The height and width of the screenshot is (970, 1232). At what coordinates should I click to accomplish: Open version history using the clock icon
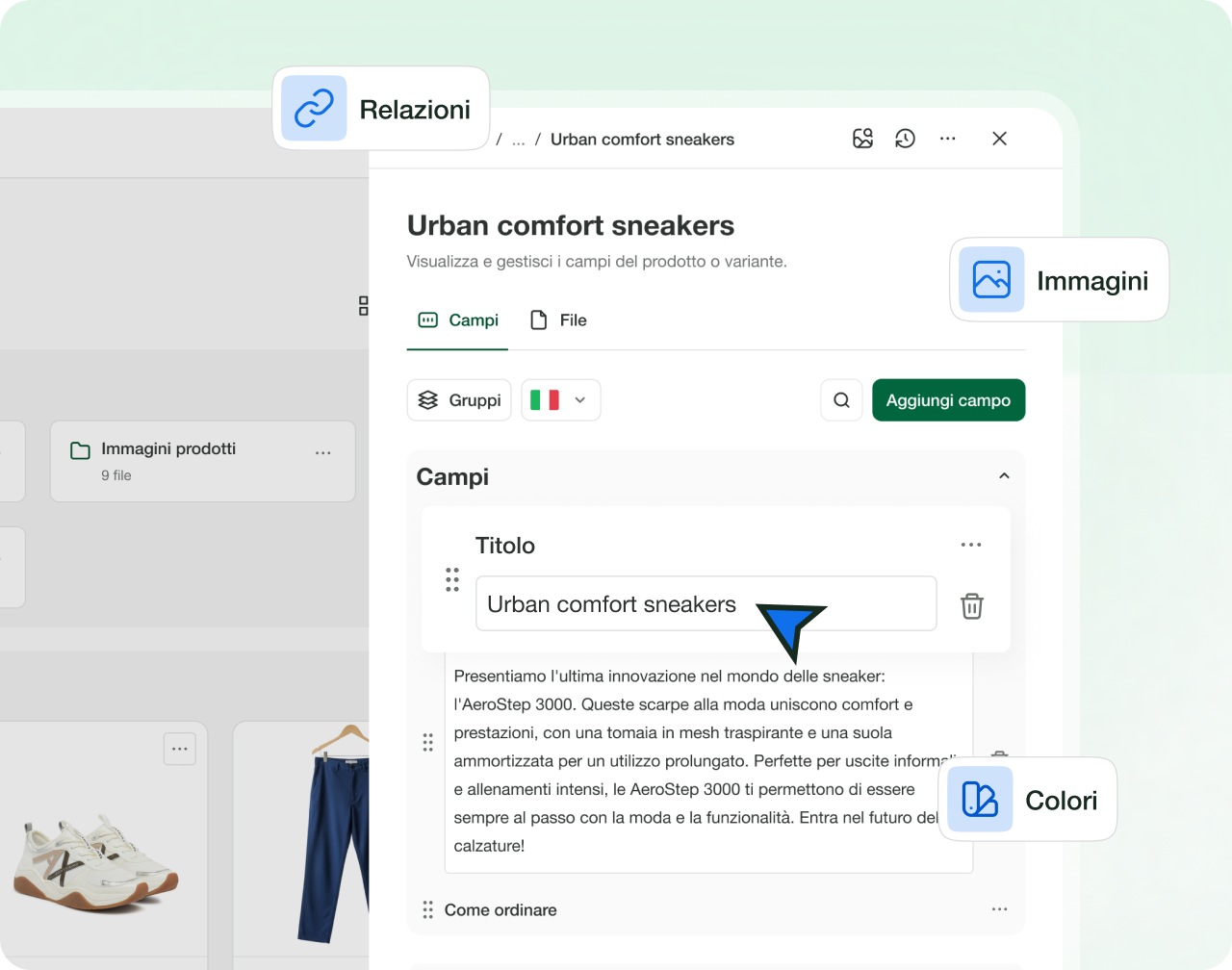904,138
